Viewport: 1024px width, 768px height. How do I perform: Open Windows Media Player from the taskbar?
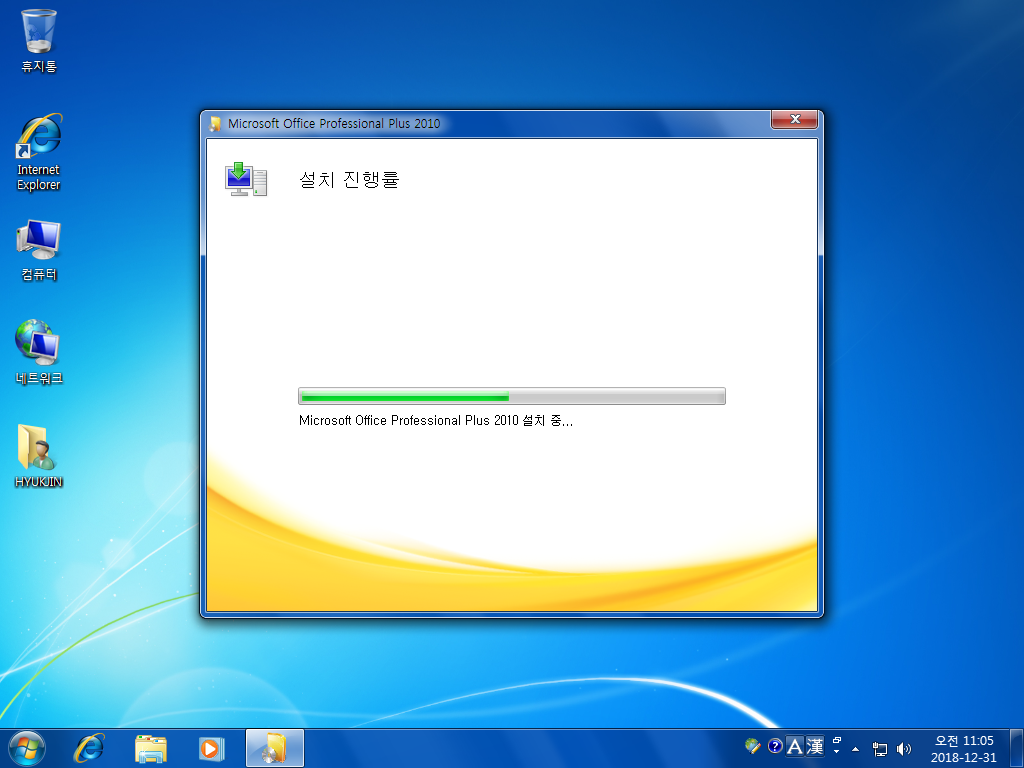(x=211, y=748)
